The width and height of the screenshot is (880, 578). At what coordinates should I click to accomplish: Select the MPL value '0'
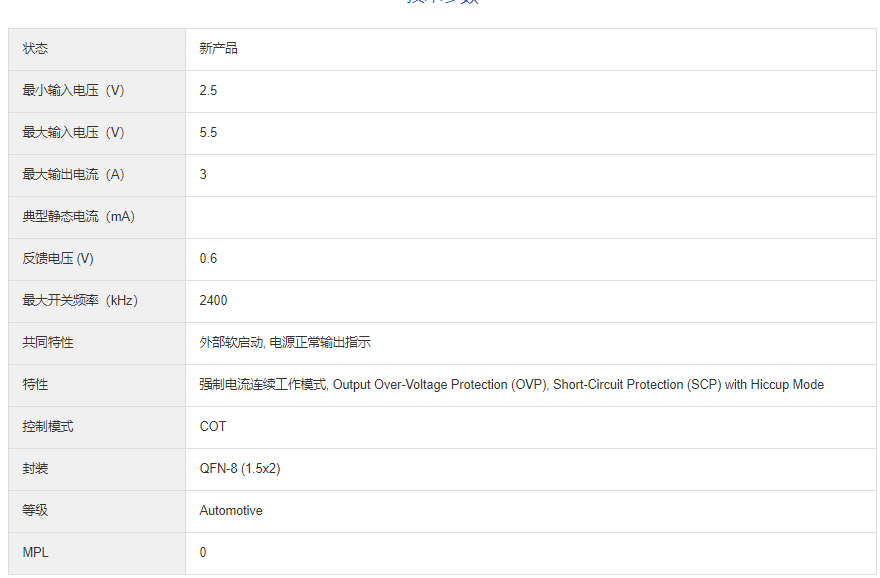(203, 553)
